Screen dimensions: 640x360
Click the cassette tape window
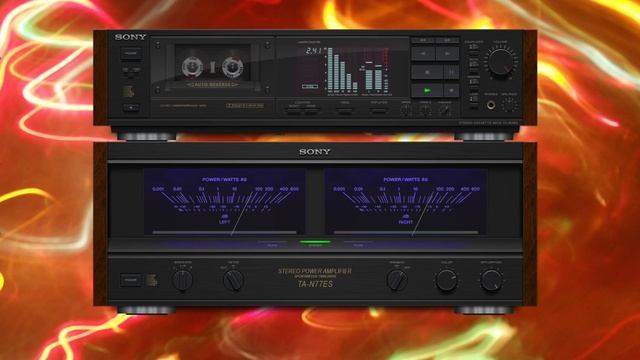click(213, 67)
